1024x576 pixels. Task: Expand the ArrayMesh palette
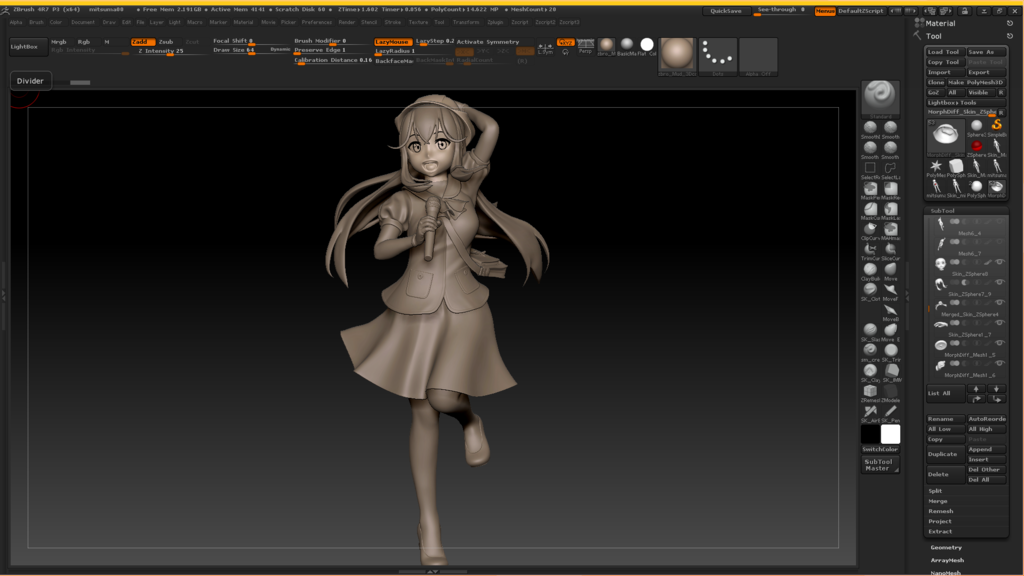click(x=947, y=560)
